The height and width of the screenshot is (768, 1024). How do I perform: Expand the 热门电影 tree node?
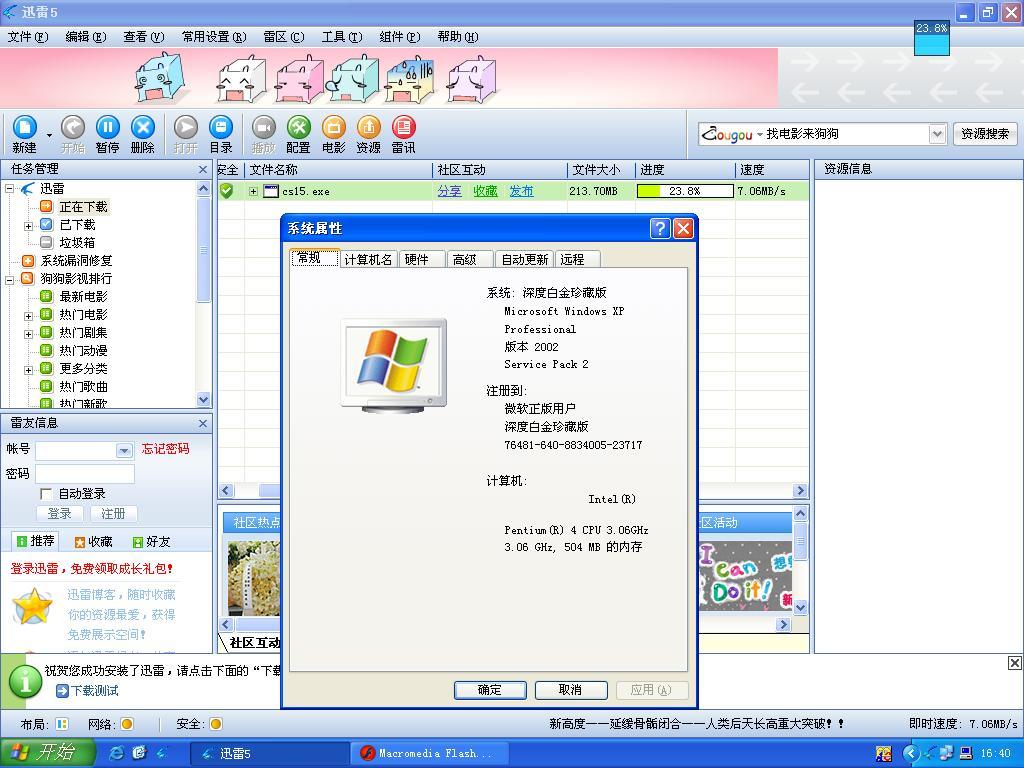click(x=29, y=316)
